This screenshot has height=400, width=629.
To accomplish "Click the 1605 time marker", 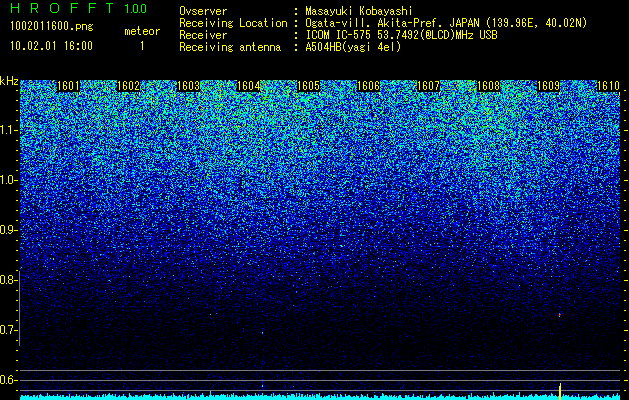I will (308, 86).
